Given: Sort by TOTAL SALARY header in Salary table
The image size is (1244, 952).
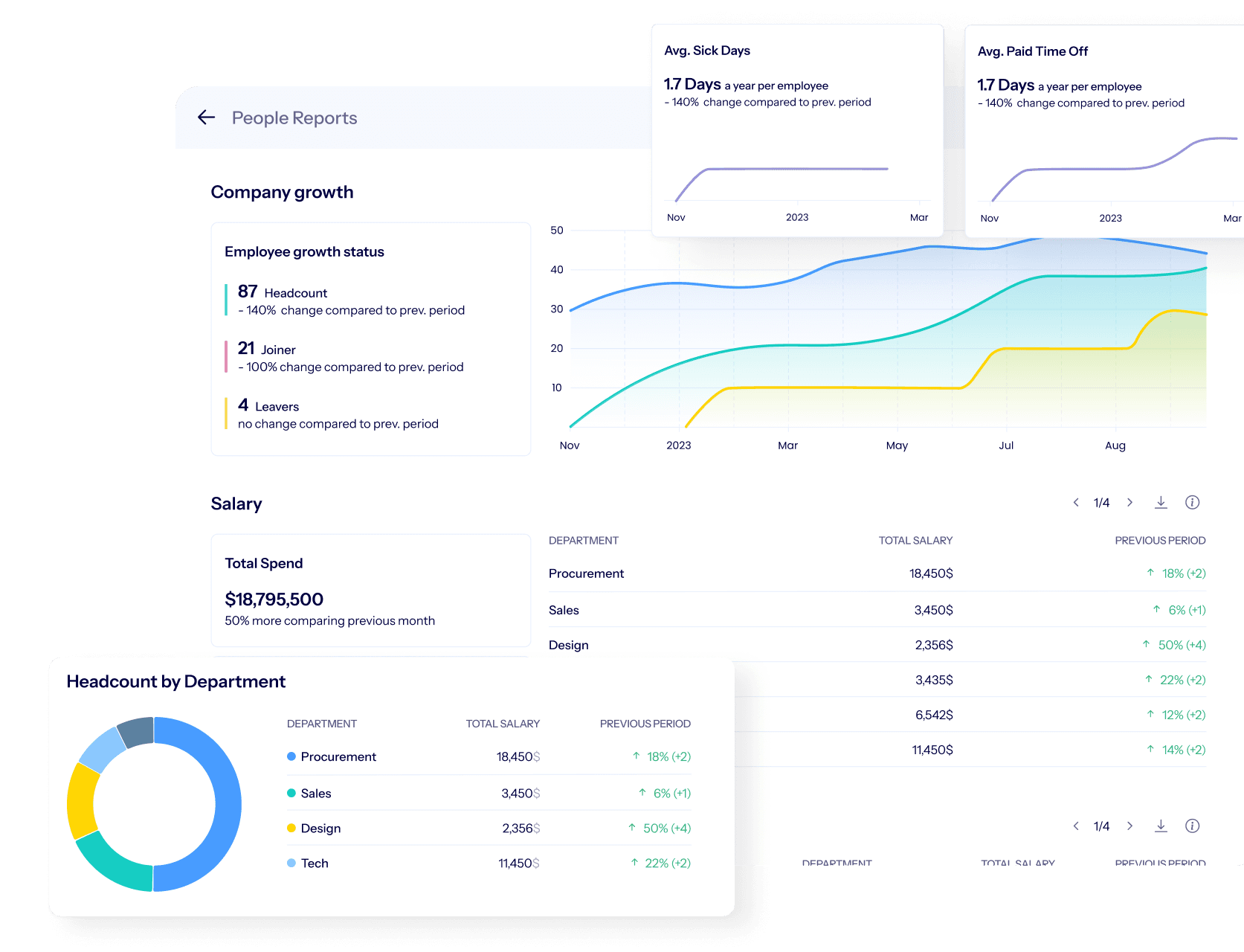Looking at the screenshot, I should click(915, 541).
